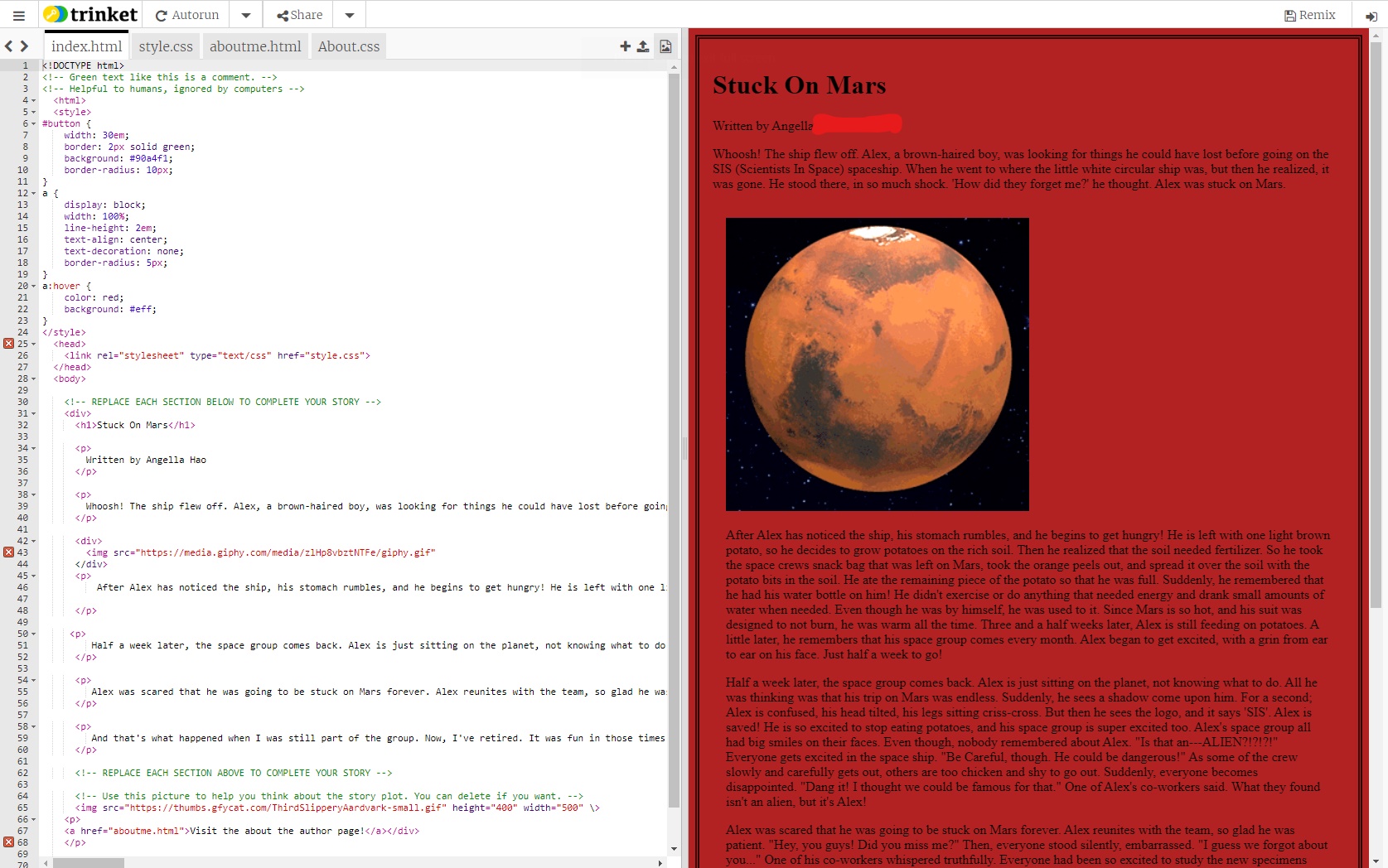Click the Remix button

pyautogui.click(x=1309, y=14)
